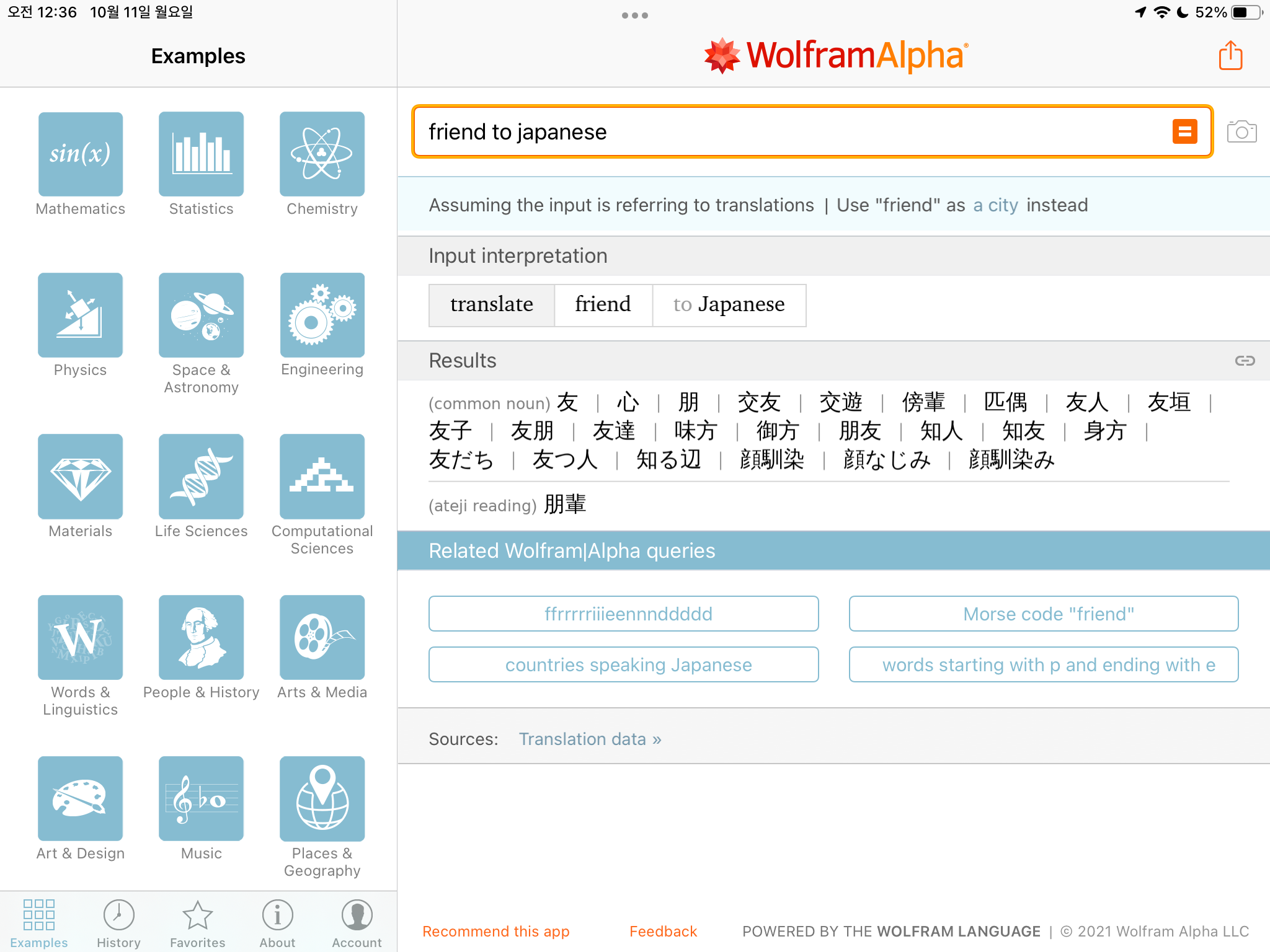Switch to the History tab
The image size is (1270, 952).
pyautogui.click(x=118, y=923)
